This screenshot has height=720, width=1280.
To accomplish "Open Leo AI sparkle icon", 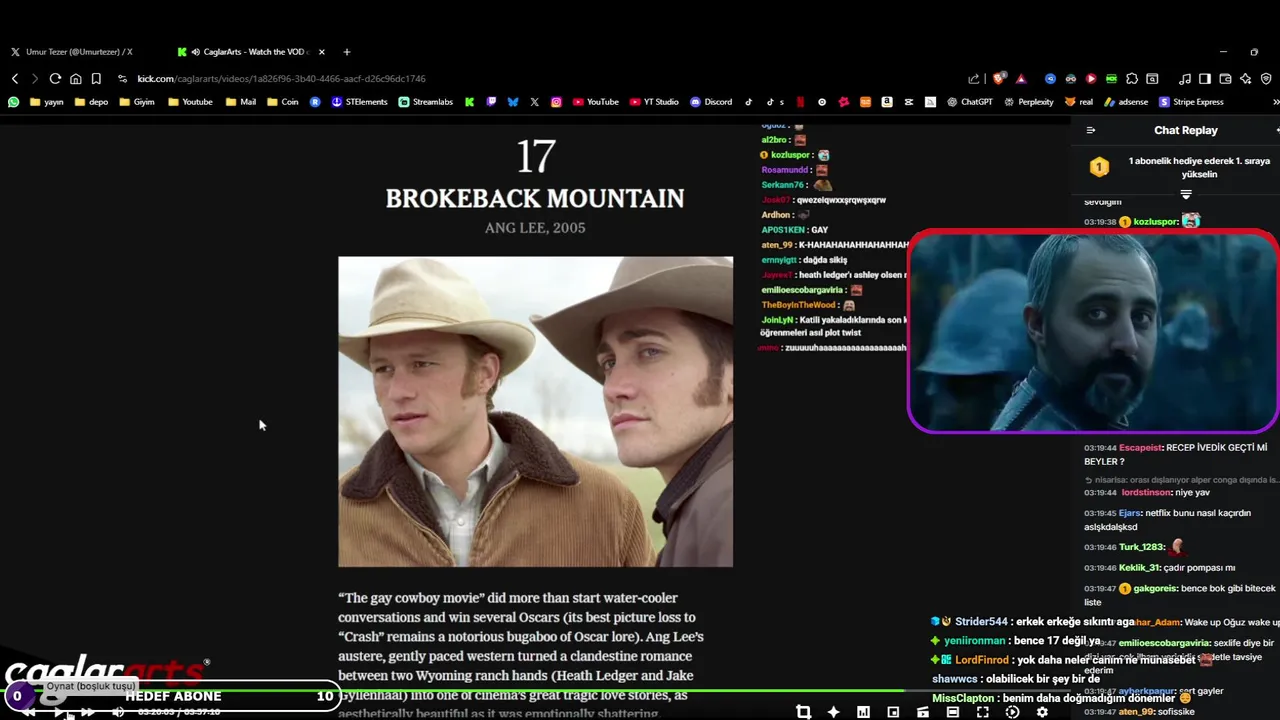I will pyautogui.click(x=1245, y=79).
